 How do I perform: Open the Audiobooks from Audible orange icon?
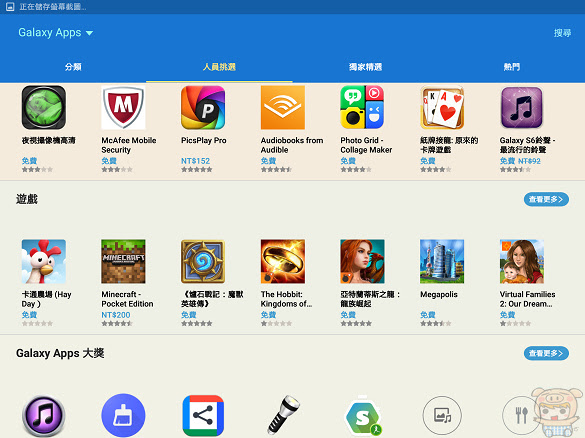[x=283, y=107]
